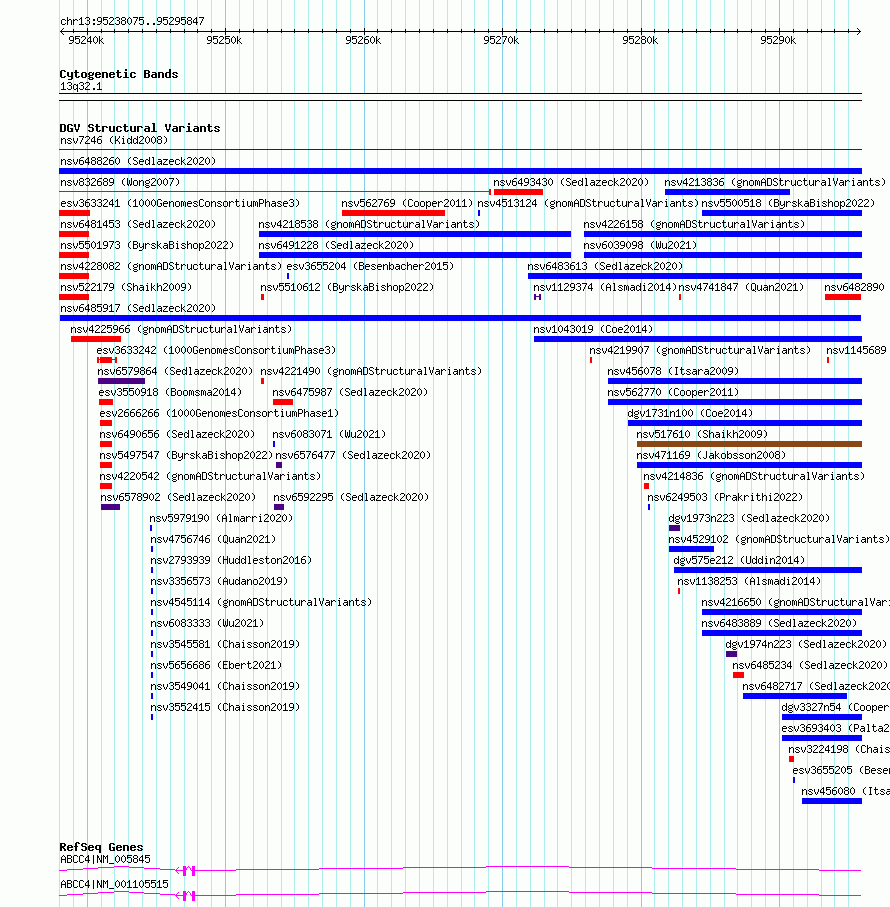Open nsv6579864 (Sedlazeck2020) variant
This screenshot has width=890, height=907.
(x=175, y=371)
